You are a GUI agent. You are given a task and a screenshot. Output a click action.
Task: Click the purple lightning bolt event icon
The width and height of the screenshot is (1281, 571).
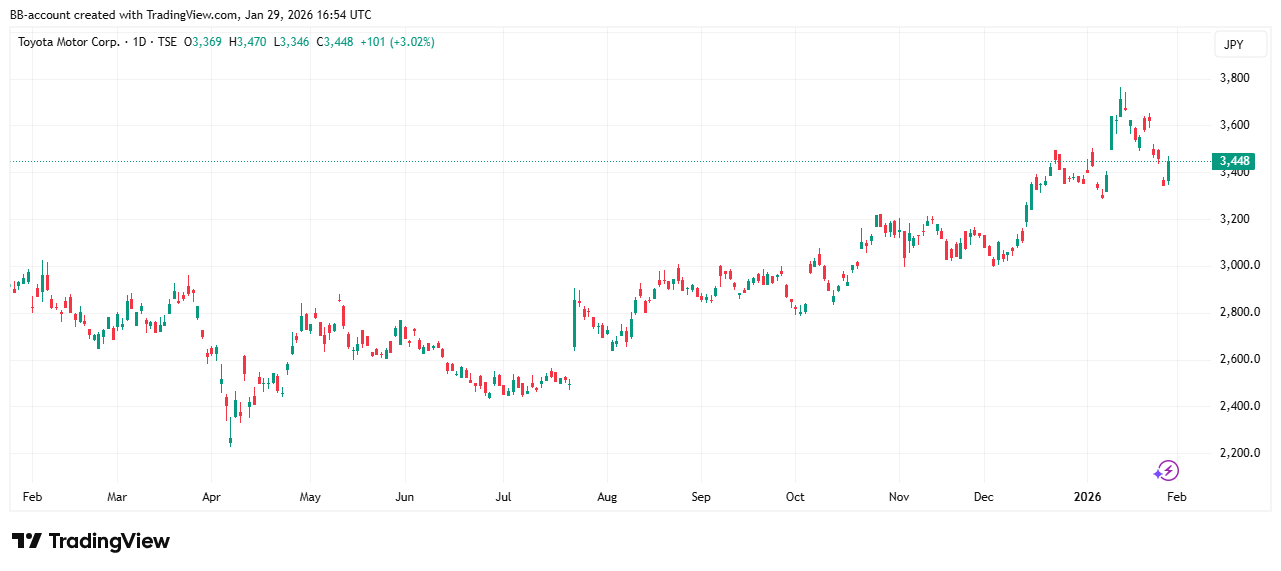pyautogui.click(x=1167, y=470)
